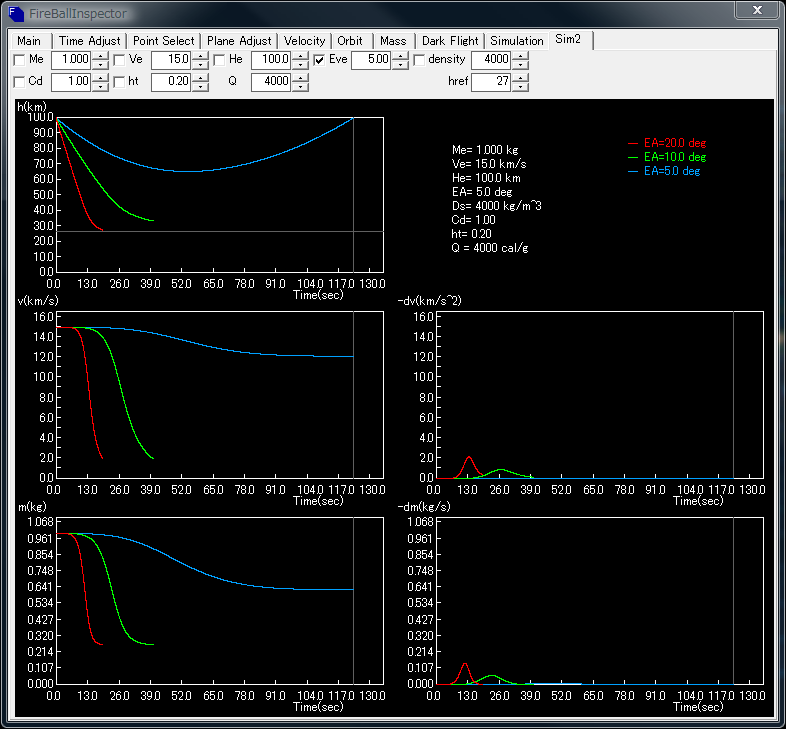Decrease the Q value with down arrow

300,87
